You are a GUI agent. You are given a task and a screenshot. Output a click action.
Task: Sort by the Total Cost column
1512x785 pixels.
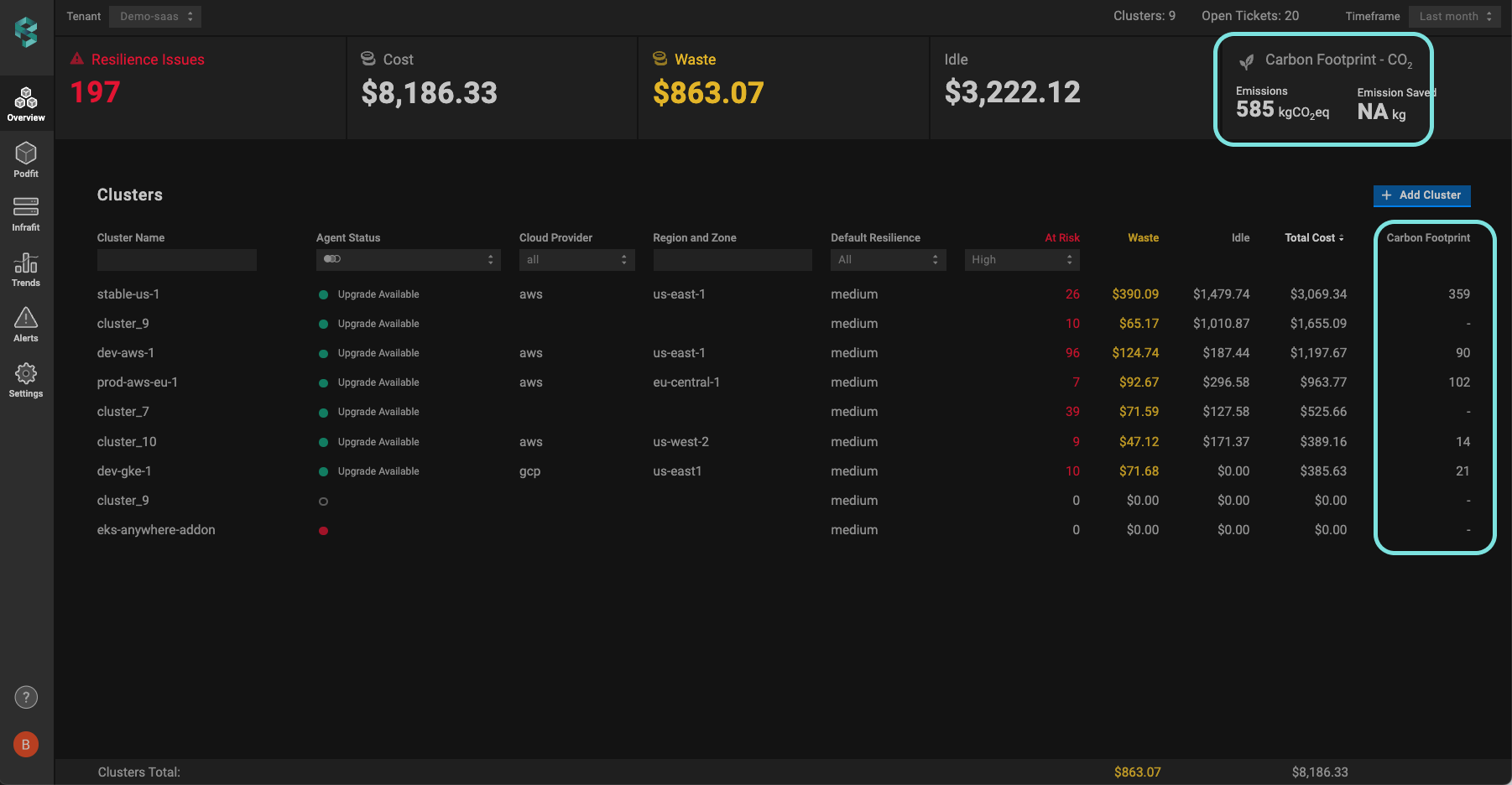coord(1313,238)
